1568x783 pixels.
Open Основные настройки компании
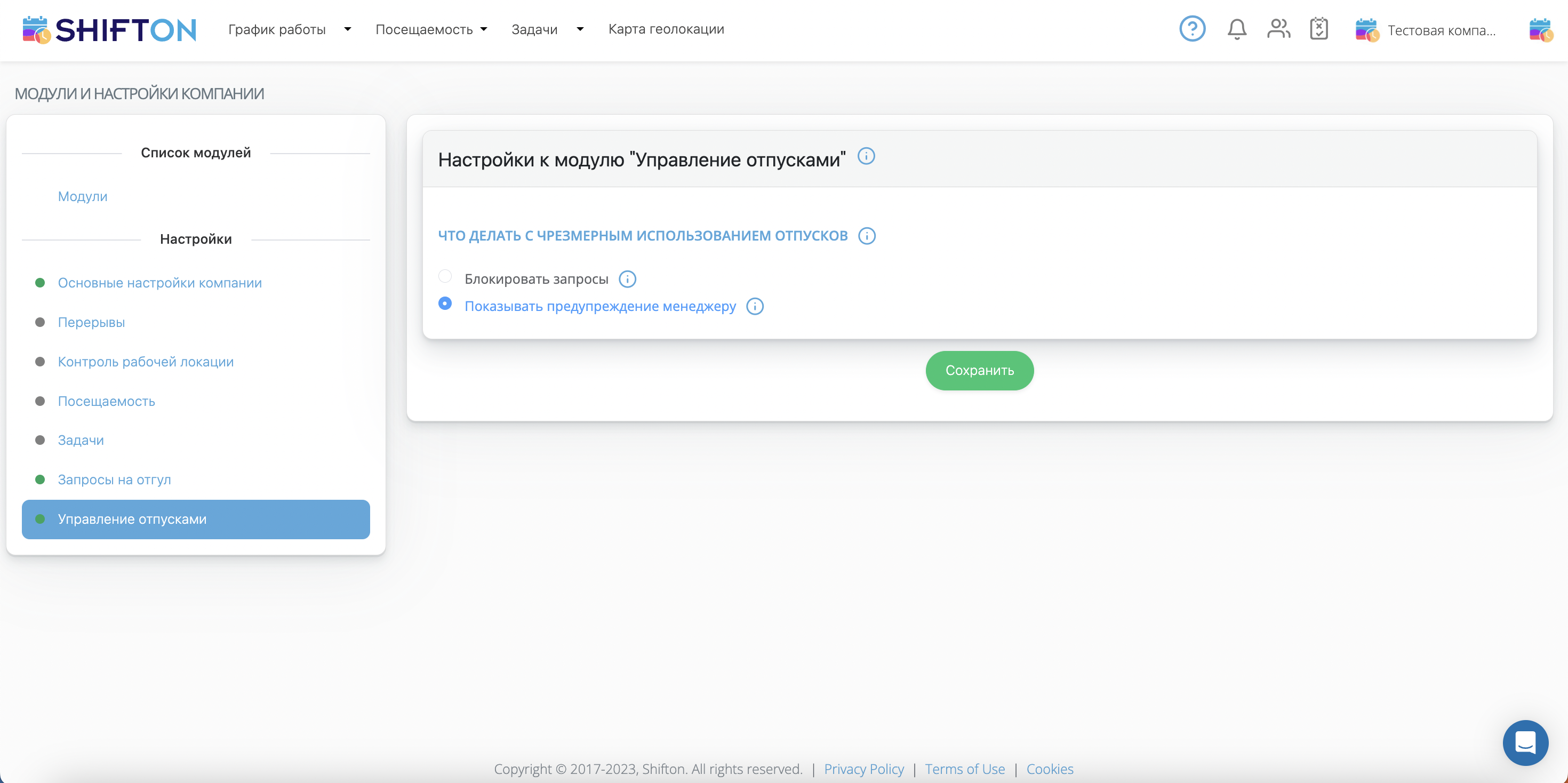tap(159, 283)
